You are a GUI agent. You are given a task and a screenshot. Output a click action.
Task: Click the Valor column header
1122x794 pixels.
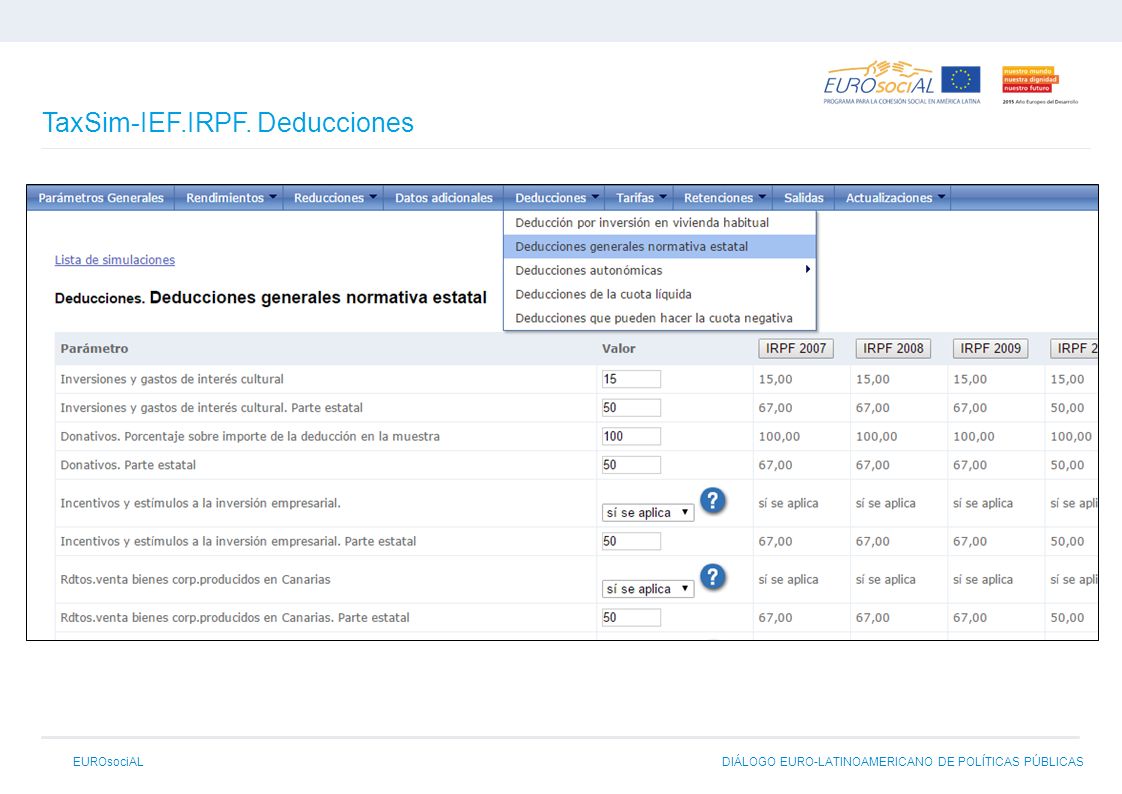(618, 348)
